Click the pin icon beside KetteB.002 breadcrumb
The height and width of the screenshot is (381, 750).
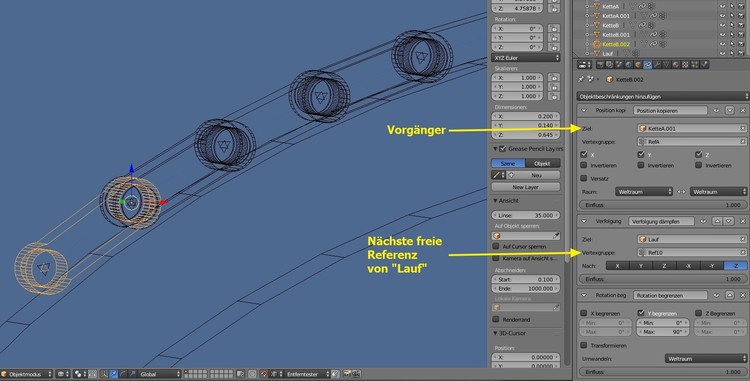581,79
